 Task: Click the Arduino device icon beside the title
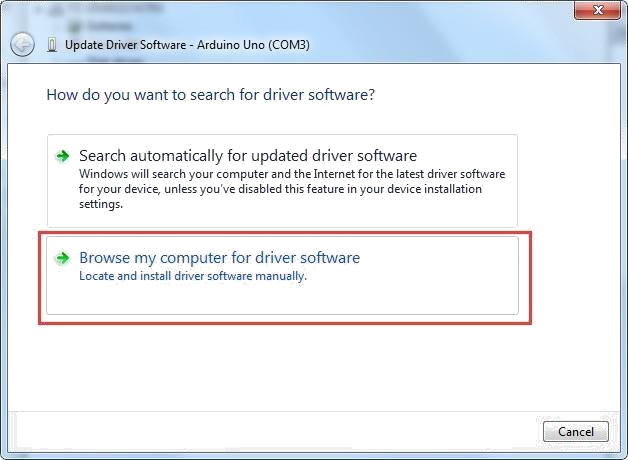pos(52,44)
